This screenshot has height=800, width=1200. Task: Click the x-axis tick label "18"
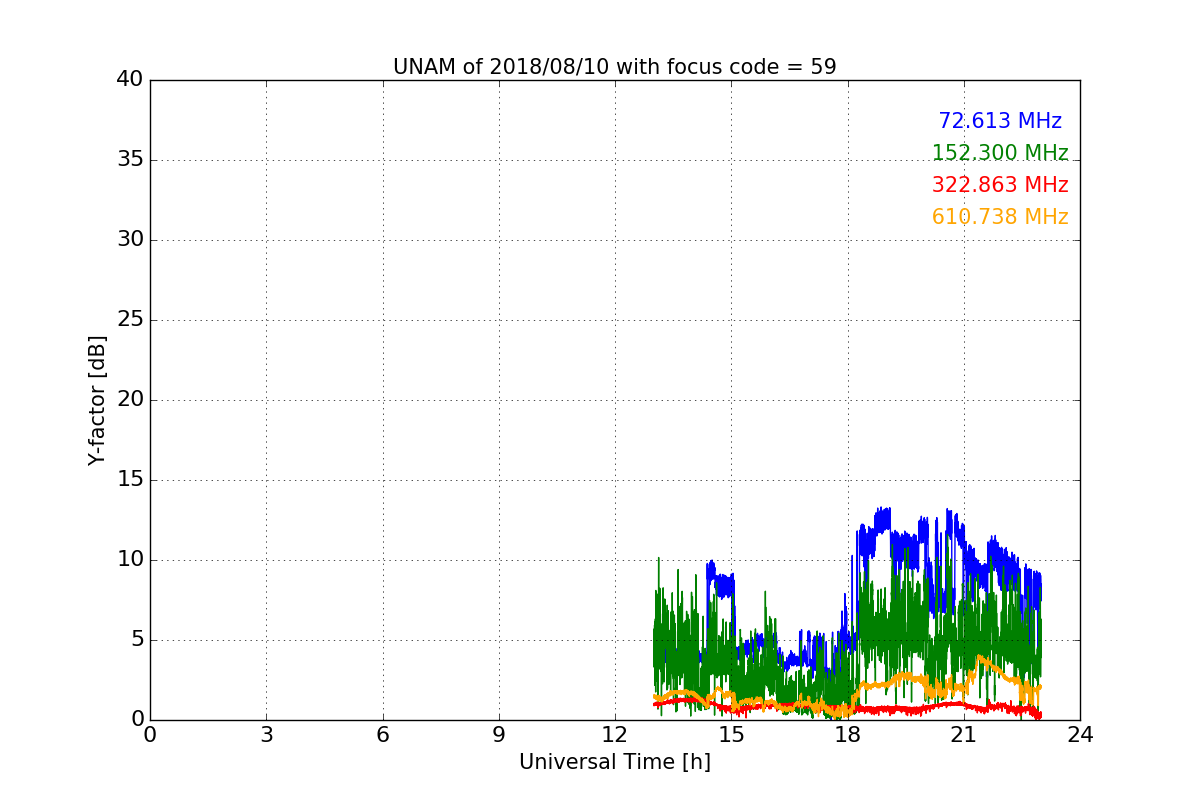(848, 735)
